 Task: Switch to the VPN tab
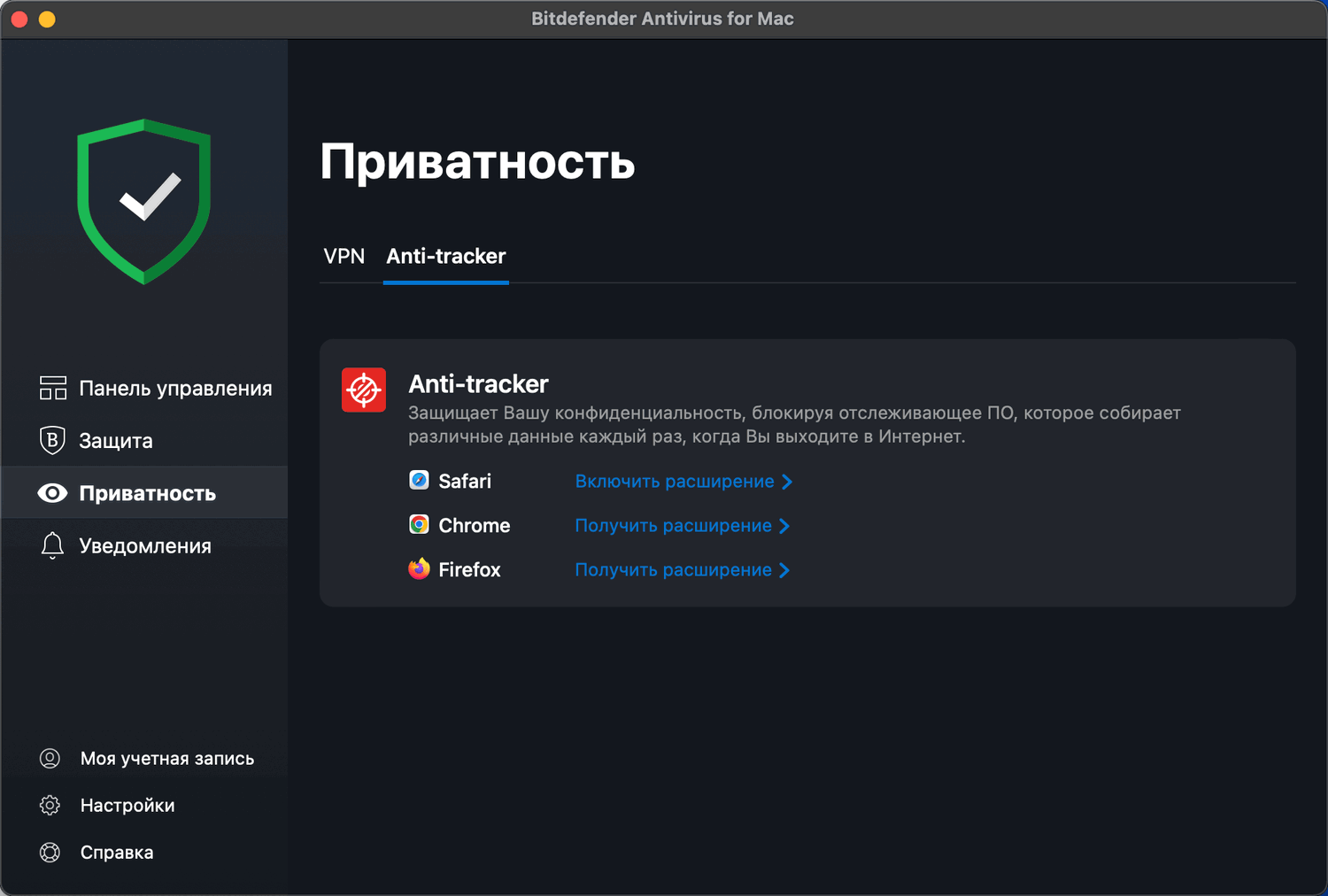(x=344, y=256)
